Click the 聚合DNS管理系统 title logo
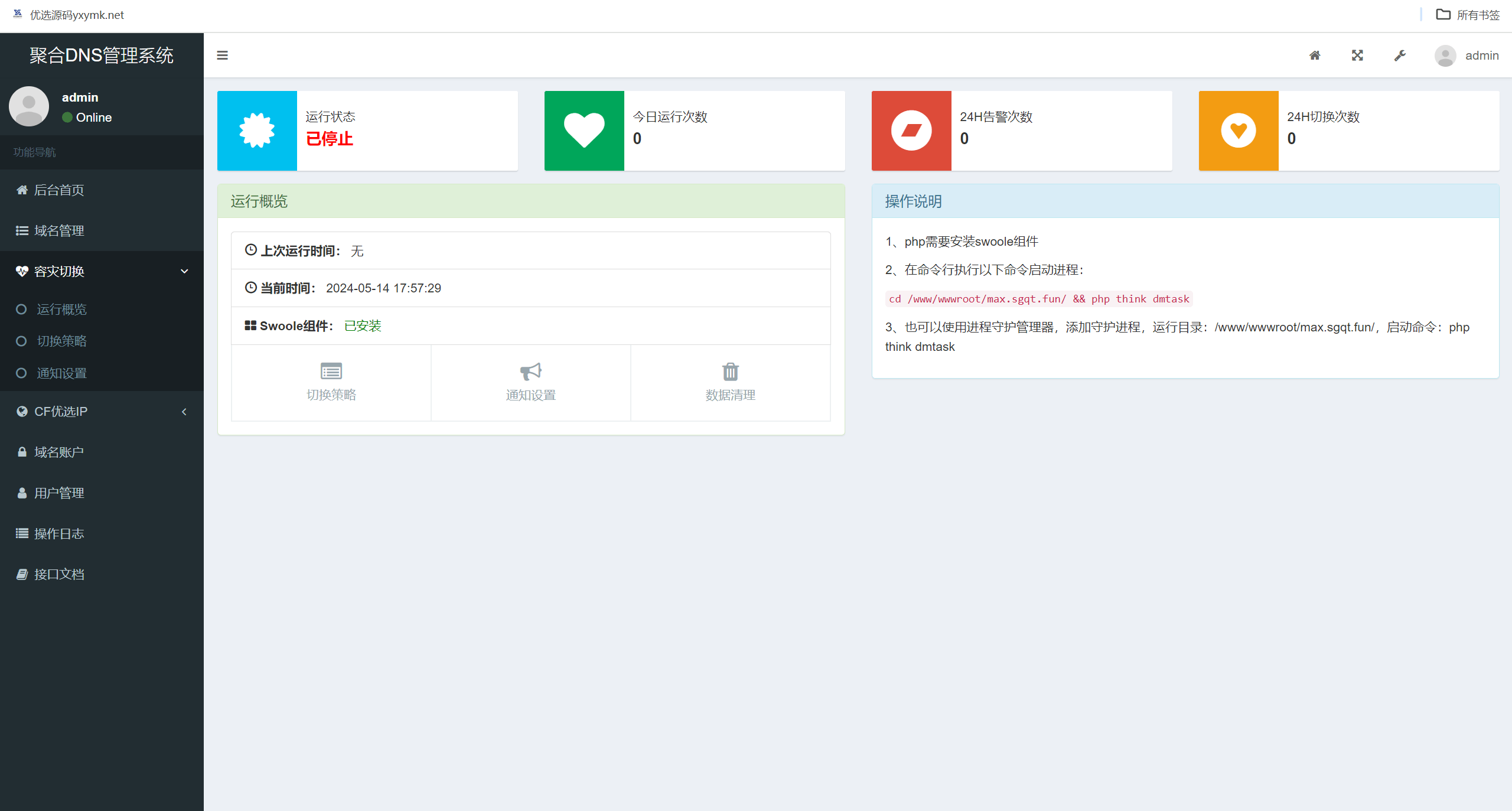This screenshot has width=1512, height=811. point(102,55)
